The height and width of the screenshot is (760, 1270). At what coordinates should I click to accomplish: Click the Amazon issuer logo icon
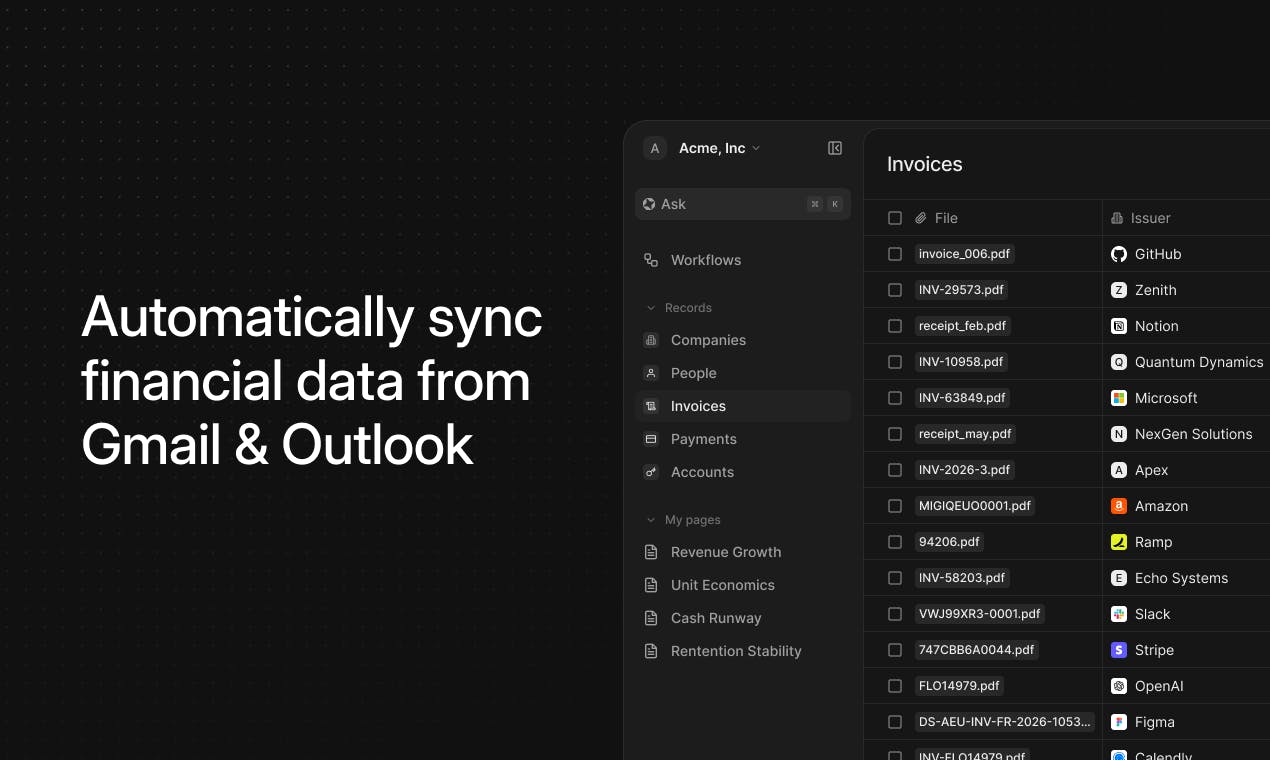(x=1119, y=506)
